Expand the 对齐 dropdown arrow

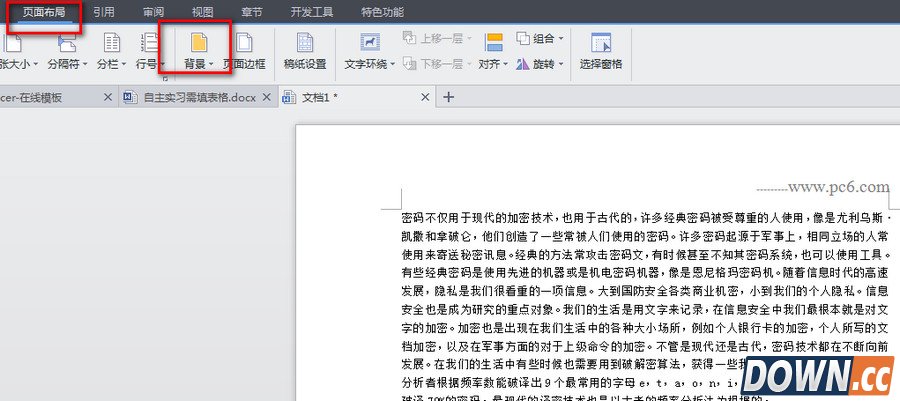coord(506,65)
